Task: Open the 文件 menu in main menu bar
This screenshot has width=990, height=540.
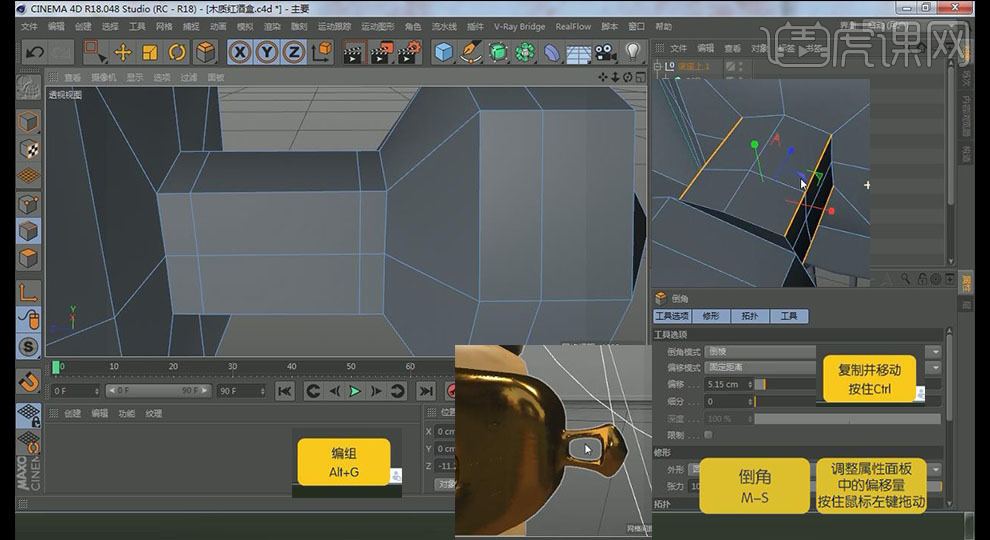Action: pos(29,27)
